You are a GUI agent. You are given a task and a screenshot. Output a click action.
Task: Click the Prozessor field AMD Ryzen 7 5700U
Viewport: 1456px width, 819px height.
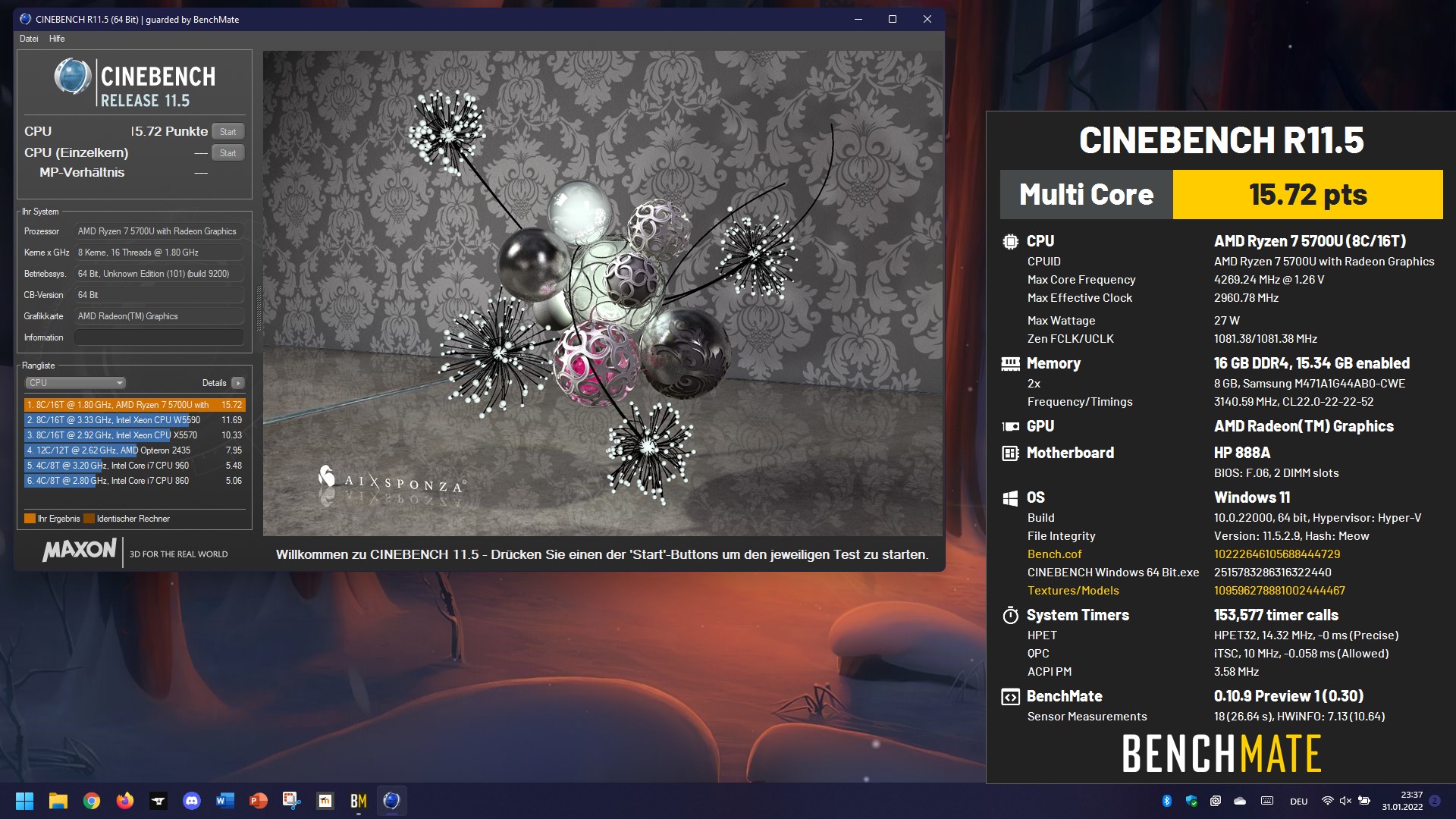(x=159, y=231)
